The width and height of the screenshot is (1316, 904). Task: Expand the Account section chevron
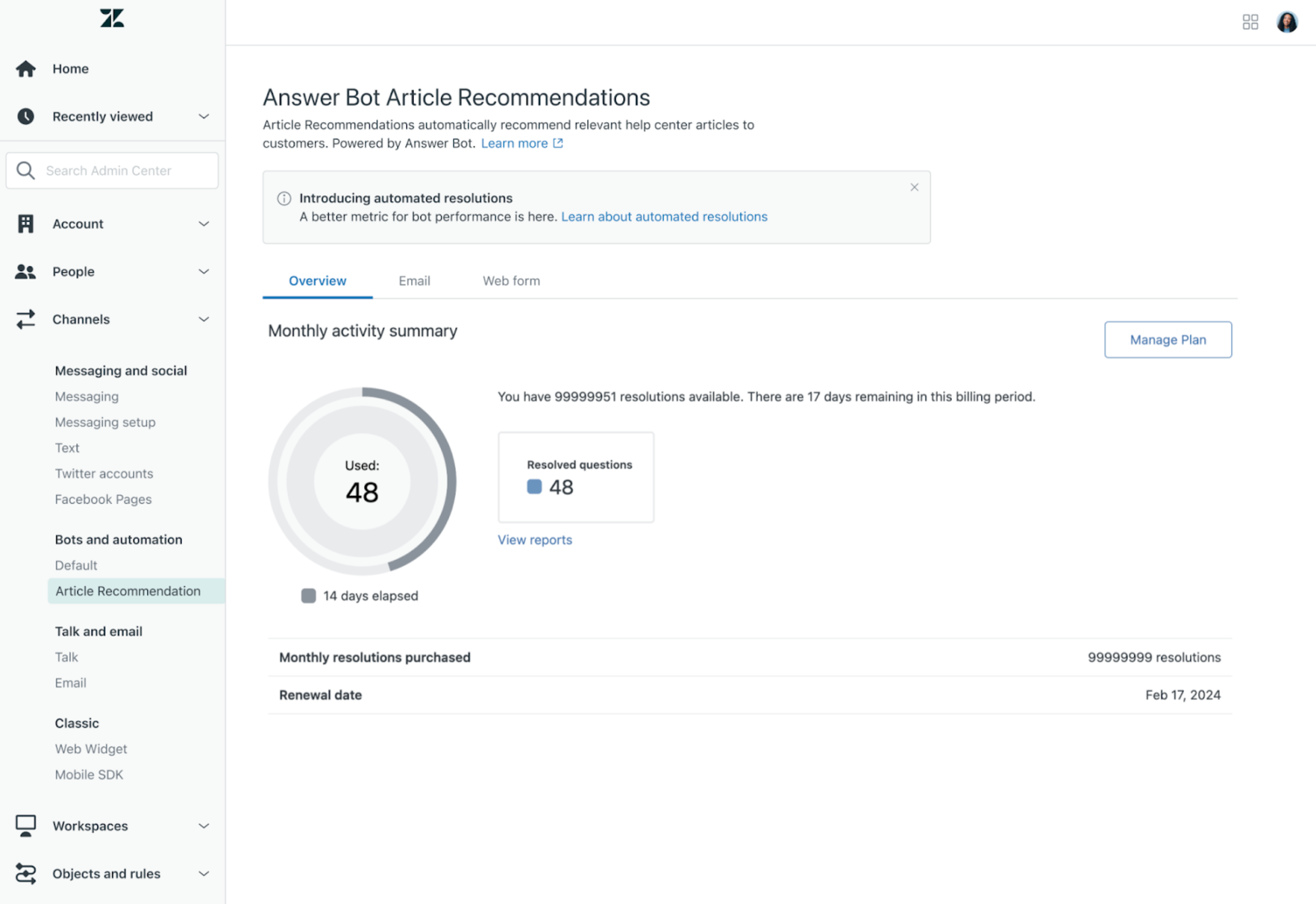click(204, 224)
